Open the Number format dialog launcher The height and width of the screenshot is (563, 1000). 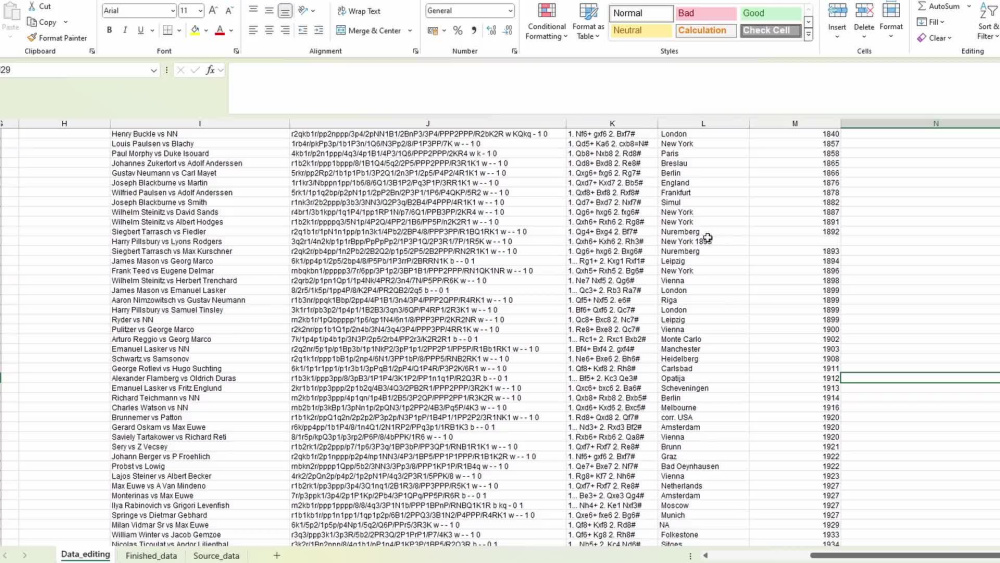[x=514, y=51]
